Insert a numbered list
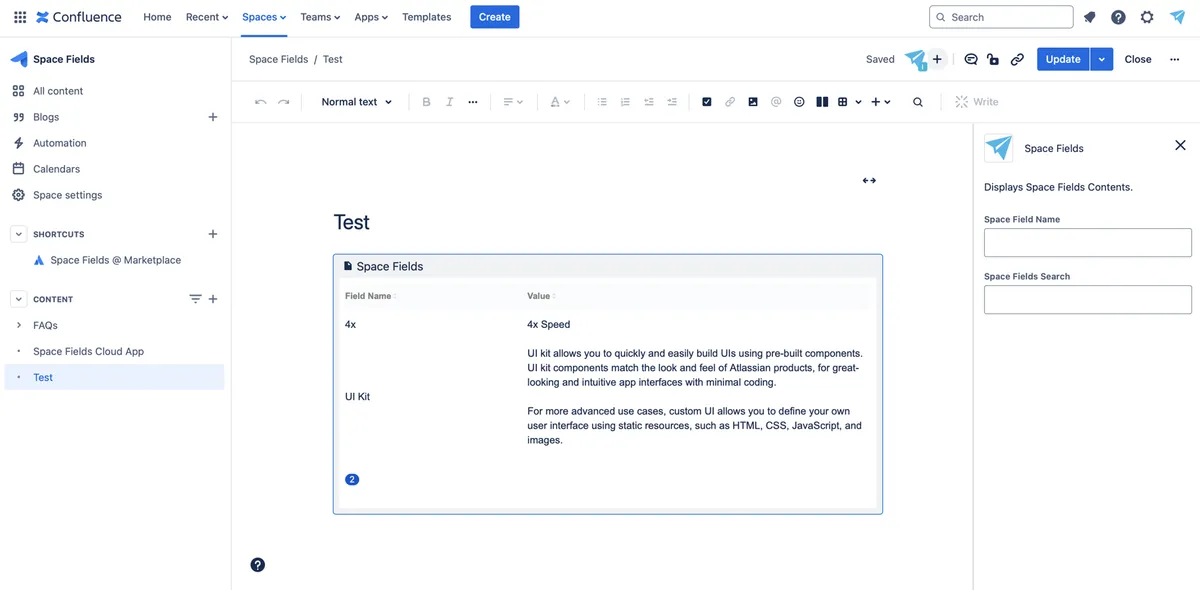This screenshot has height=590, width=1200. (625, 102)
